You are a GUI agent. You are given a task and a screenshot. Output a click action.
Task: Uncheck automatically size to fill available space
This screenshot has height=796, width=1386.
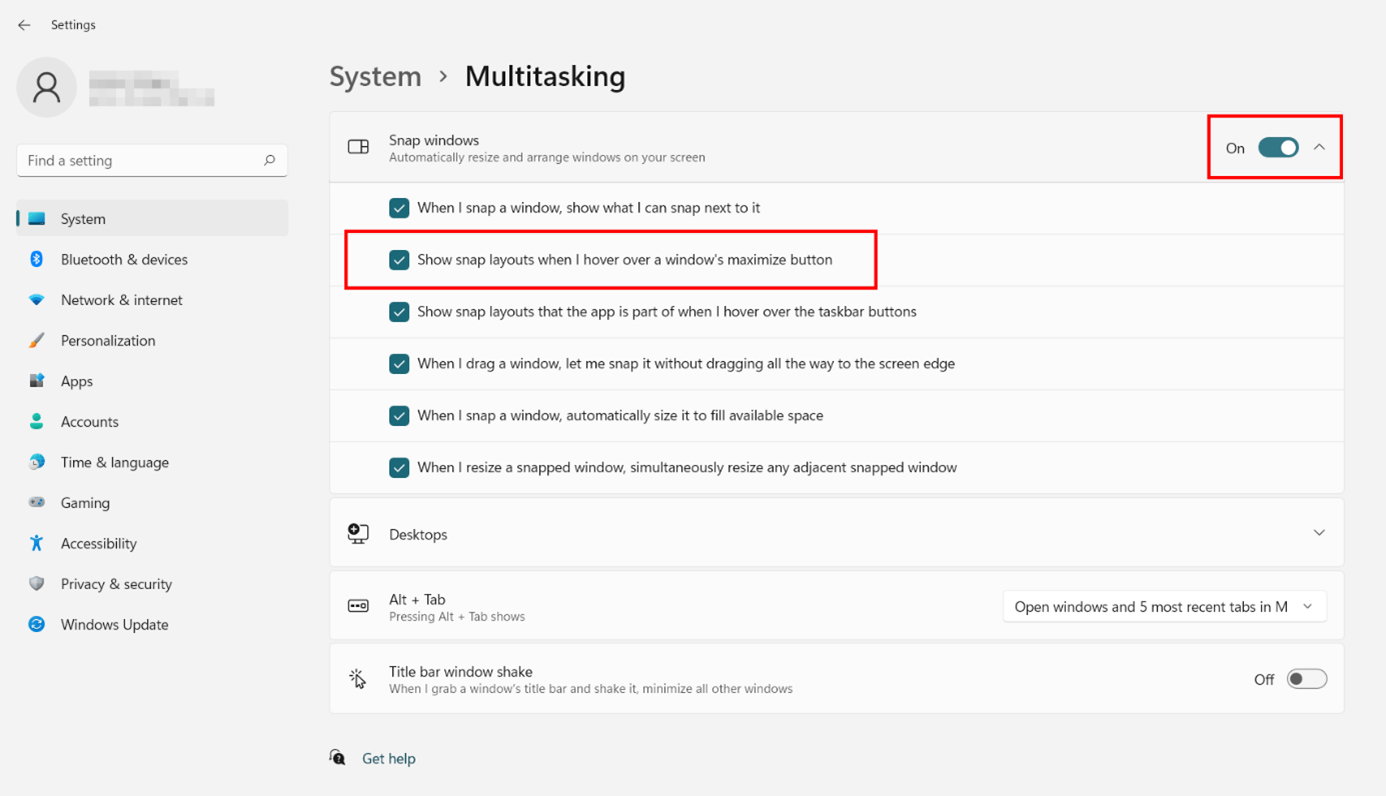[399, 416]
